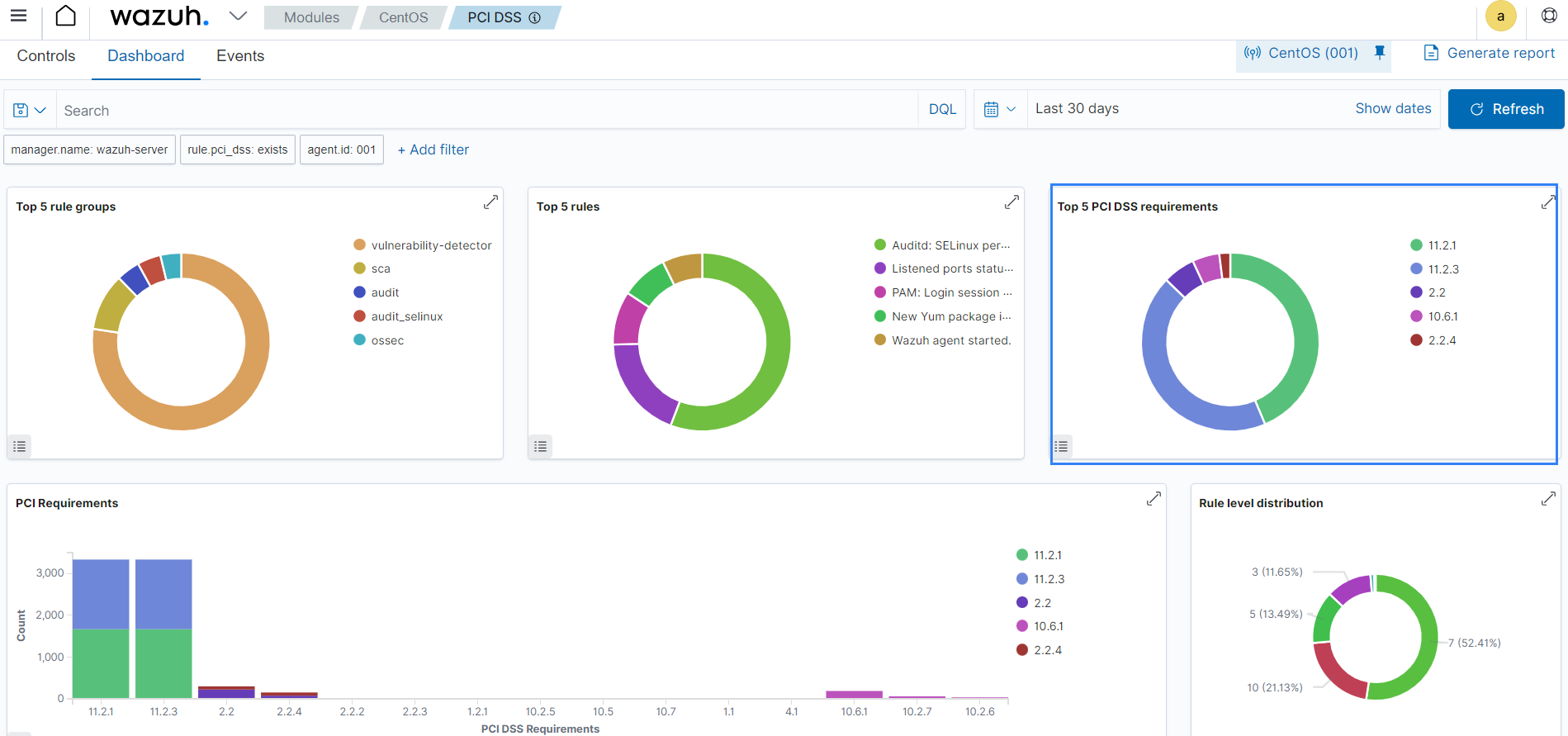Screen dimensions: 1568x736
Task: Toggle legend of Top 5 PCI DSS requirements
Action: 1062,446
